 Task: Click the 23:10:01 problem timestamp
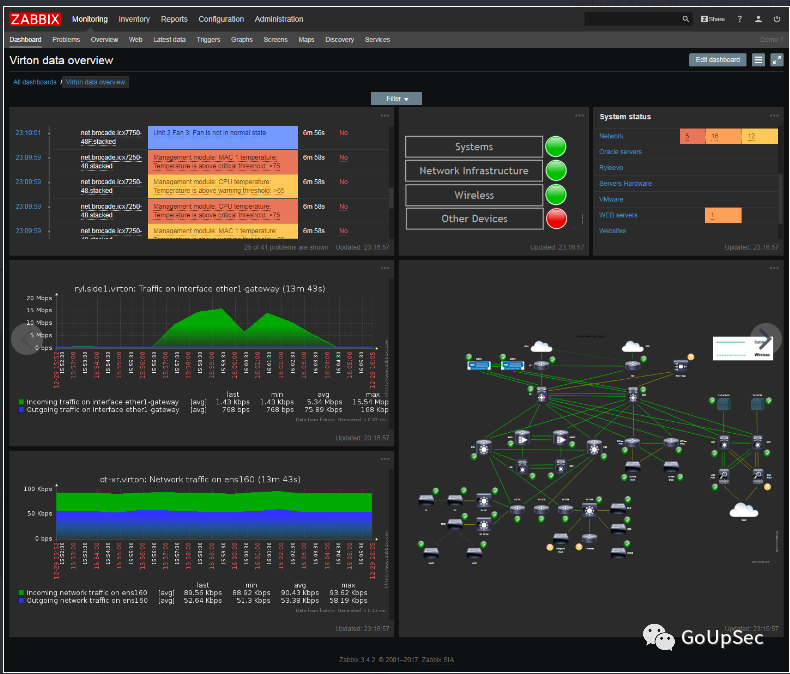click(28, 132)
